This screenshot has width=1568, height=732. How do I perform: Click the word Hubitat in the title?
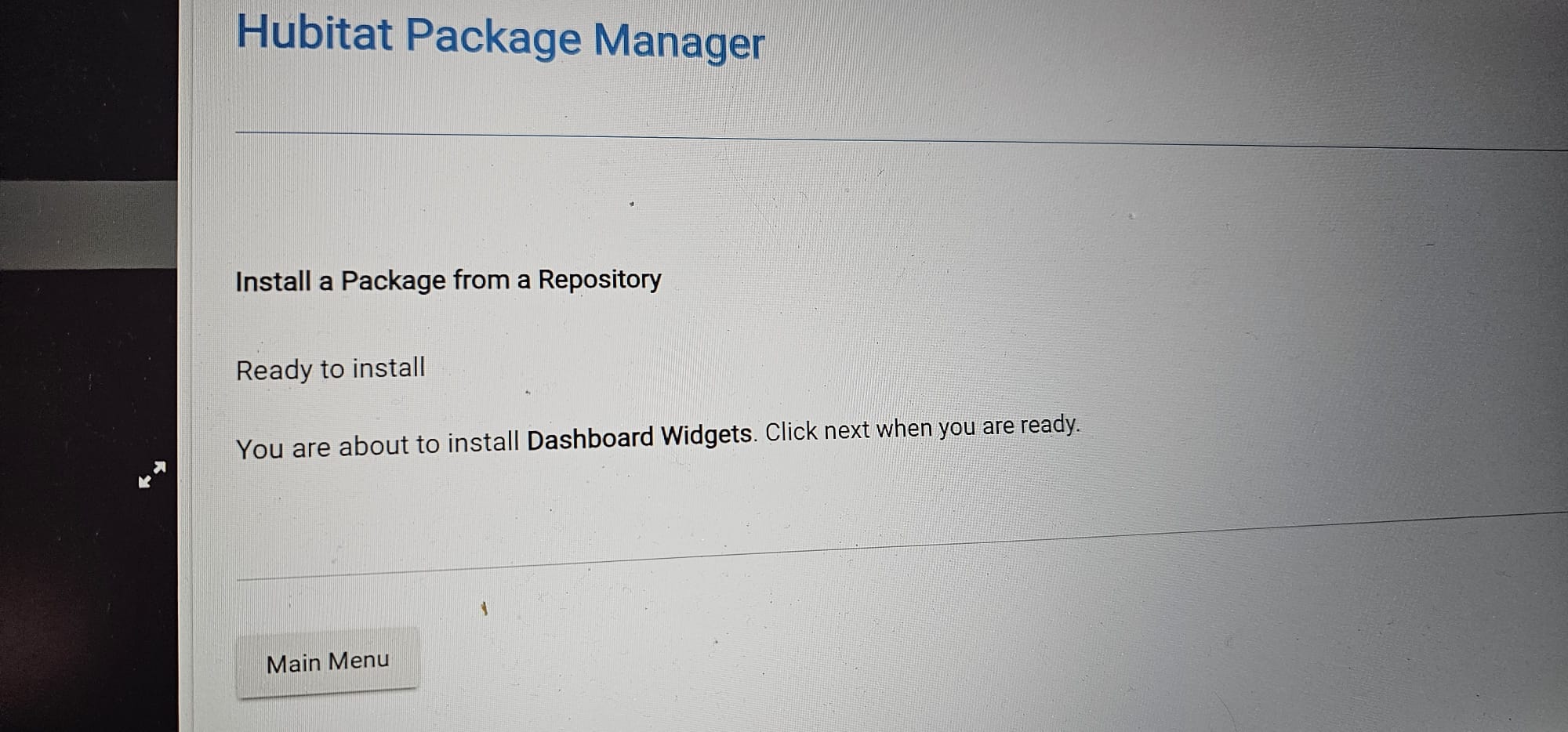tap(314, 34)
